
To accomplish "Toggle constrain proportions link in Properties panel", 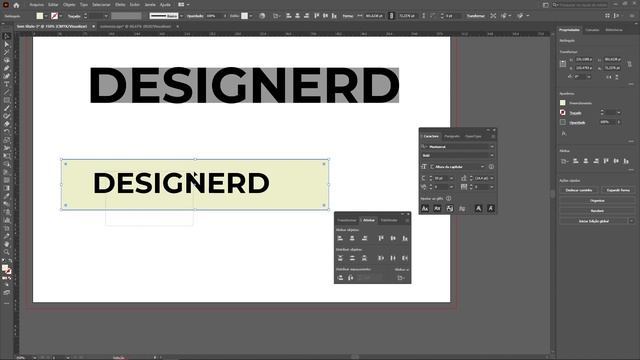I will [x=629, y=64].
